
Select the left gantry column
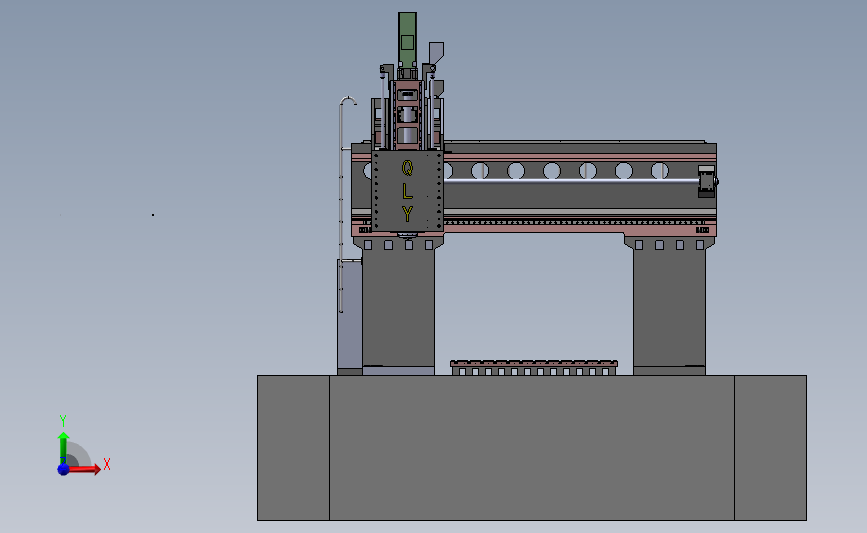[398, 307]
